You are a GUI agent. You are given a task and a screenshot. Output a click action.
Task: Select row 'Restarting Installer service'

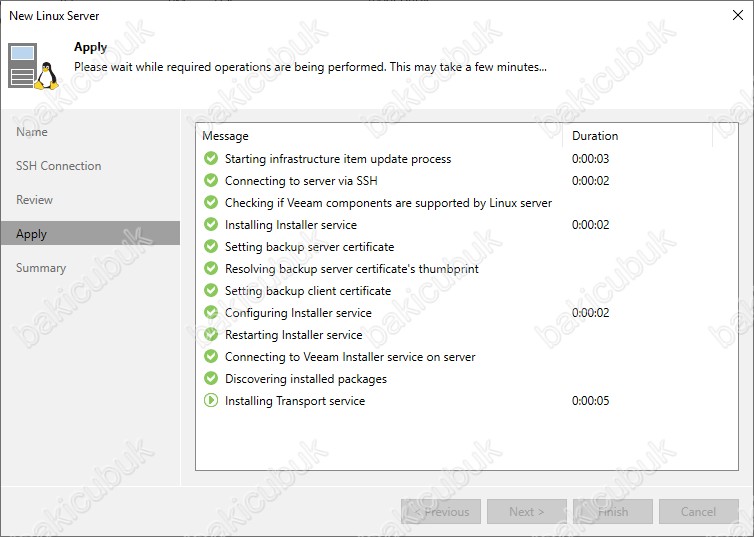click(466, 335)
